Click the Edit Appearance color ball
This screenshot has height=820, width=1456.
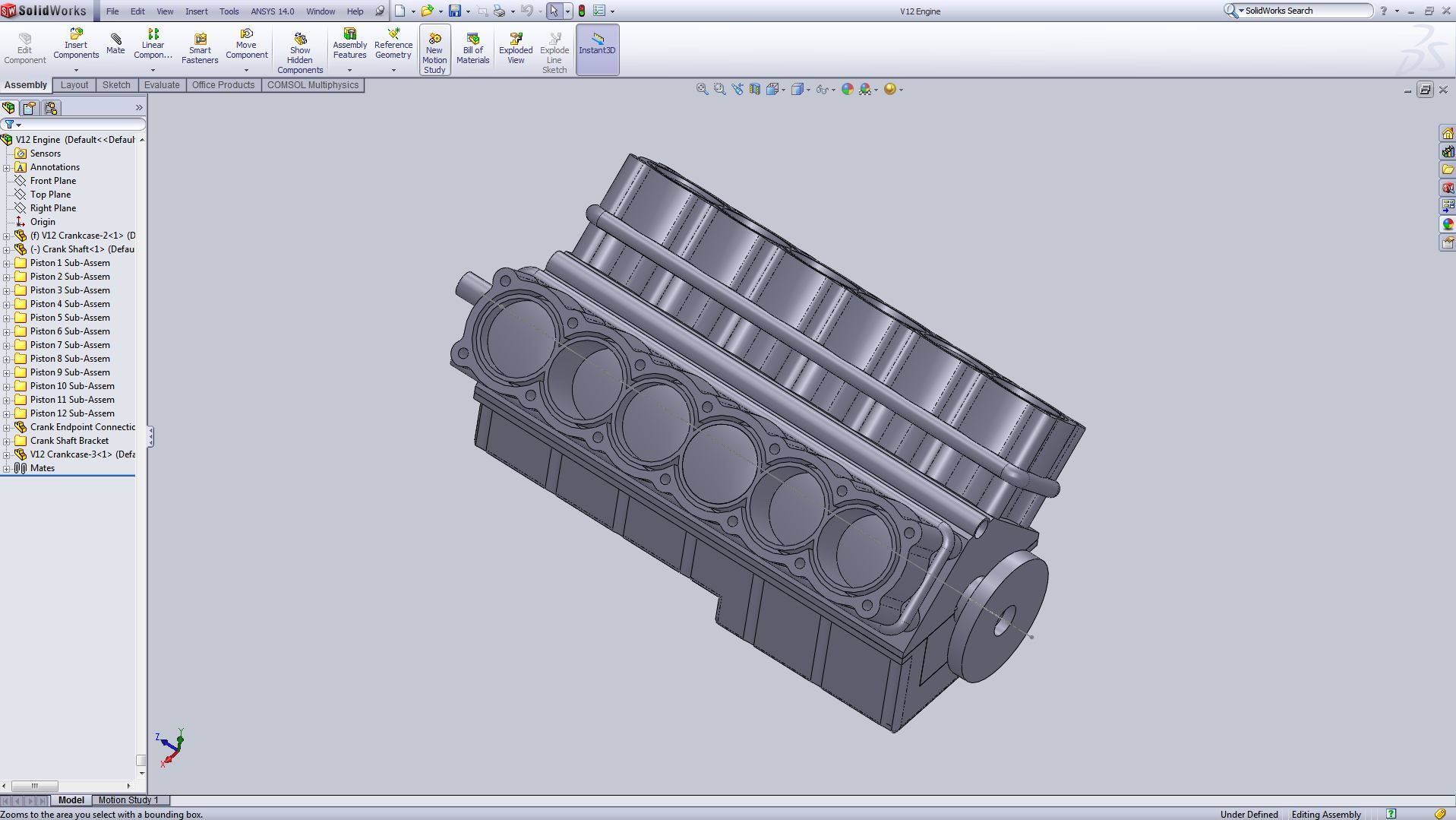847,89
